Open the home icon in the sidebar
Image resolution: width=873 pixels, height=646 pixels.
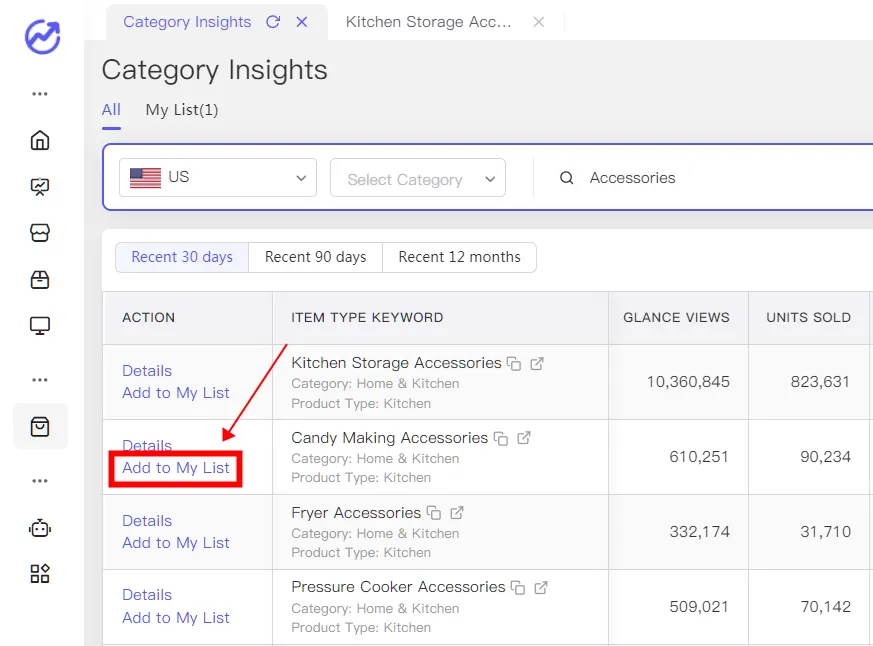(40, 140)
